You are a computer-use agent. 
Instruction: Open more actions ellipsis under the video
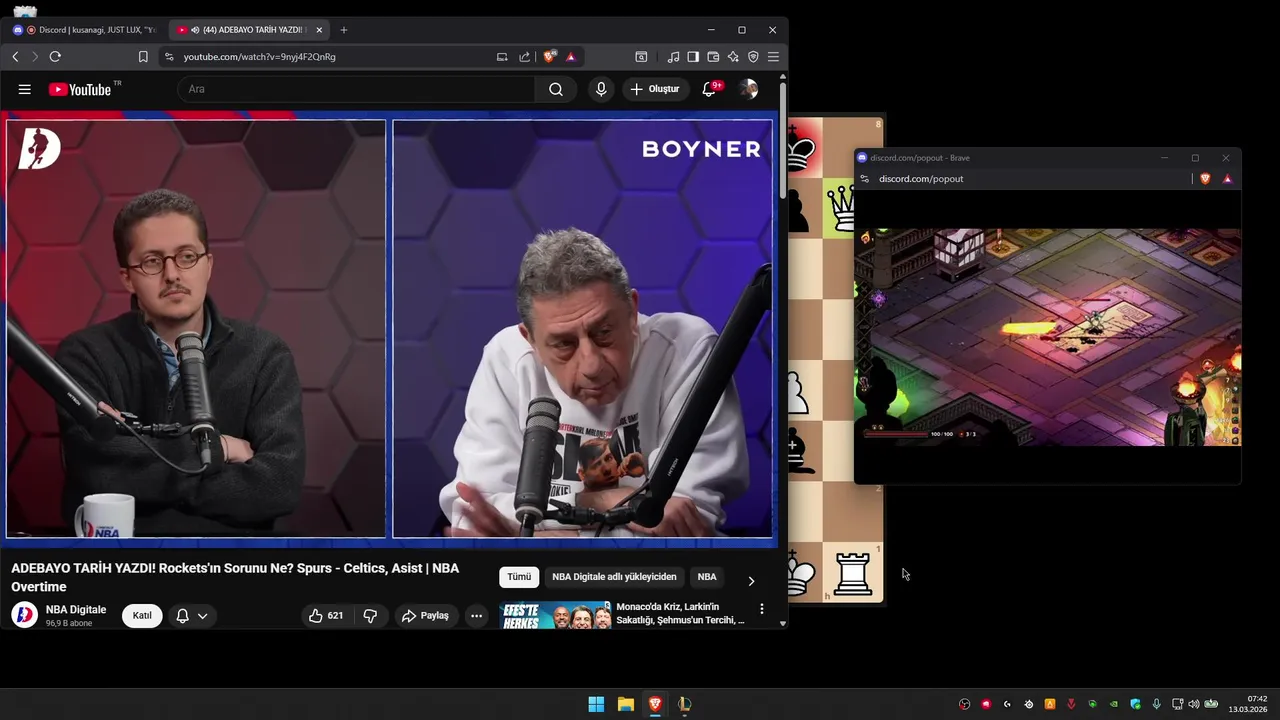click(477, 616)
